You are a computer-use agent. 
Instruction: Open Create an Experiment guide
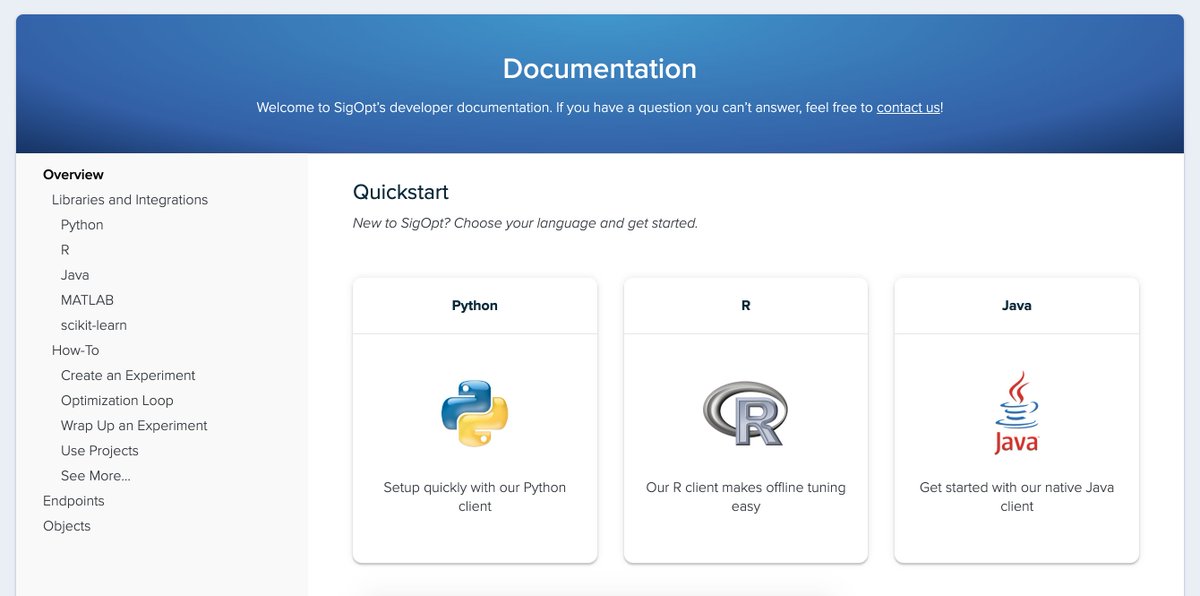pyautogui.click(x=128, y=375)
